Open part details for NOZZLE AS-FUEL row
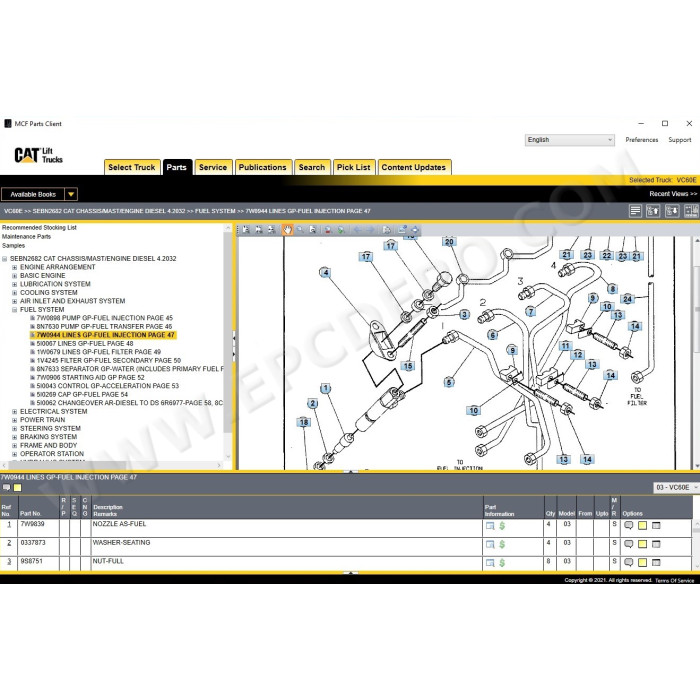 (x=490, y=526)
